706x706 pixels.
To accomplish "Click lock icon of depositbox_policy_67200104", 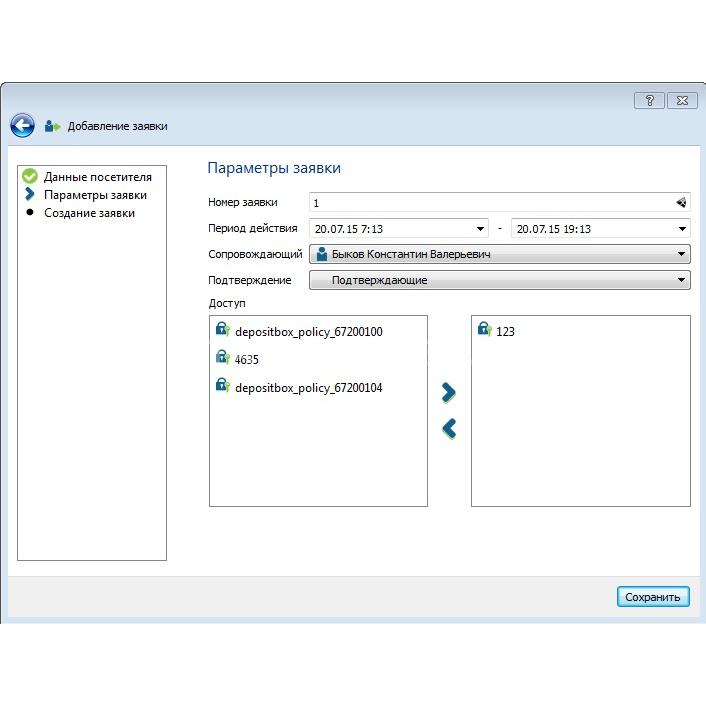I will click(222, 385).
